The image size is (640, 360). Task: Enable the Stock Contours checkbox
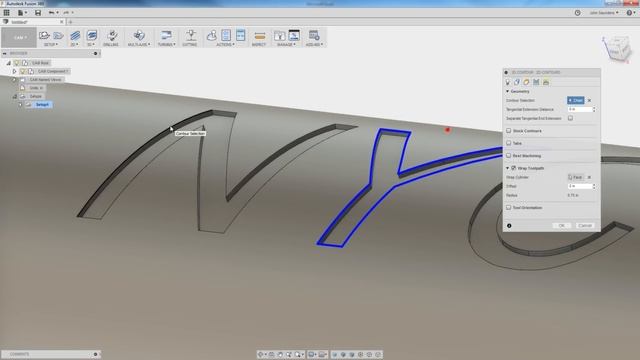click(509, 131)
